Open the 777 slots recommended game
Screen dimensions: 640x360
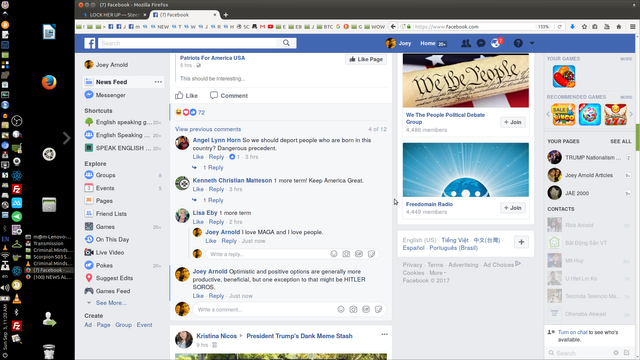pos(615,114)
